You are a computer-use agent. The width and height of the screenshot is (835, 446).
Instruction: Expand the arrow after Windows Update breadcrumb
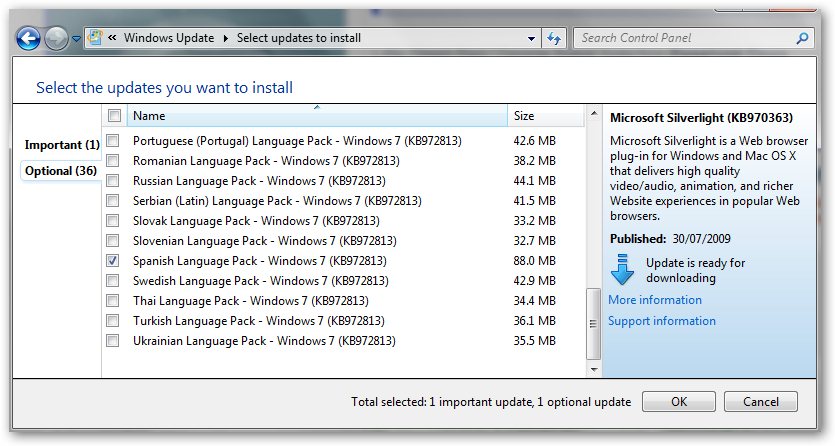(x=226, y=38)
